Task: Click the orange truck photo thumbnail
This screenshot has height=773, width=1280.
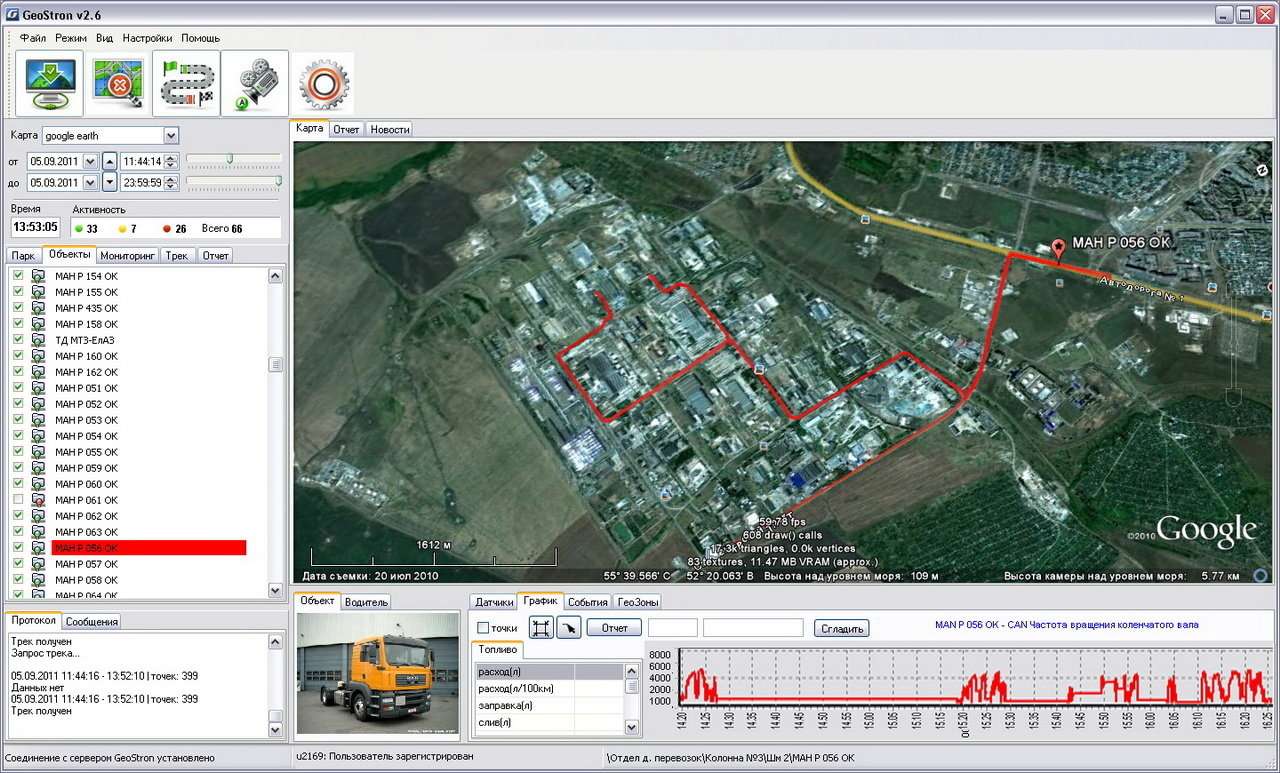Action: click(377, 673)
